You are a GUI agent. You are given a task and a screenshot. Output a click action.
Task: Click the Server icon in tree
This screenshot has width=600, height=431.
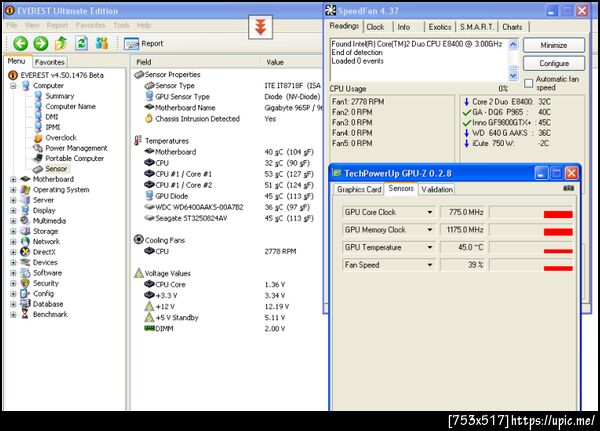(25, 200)
